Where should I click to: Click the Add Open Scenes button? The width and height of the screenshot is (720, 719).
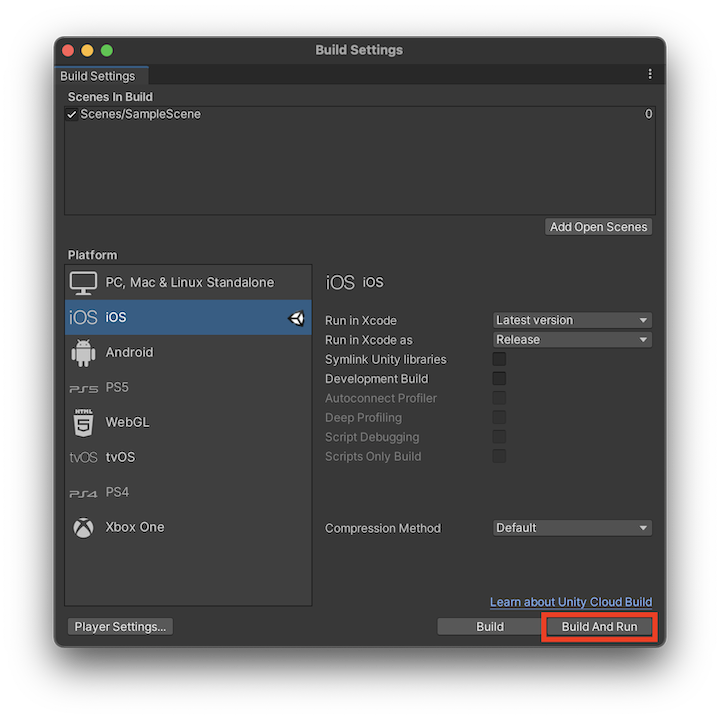598,227
